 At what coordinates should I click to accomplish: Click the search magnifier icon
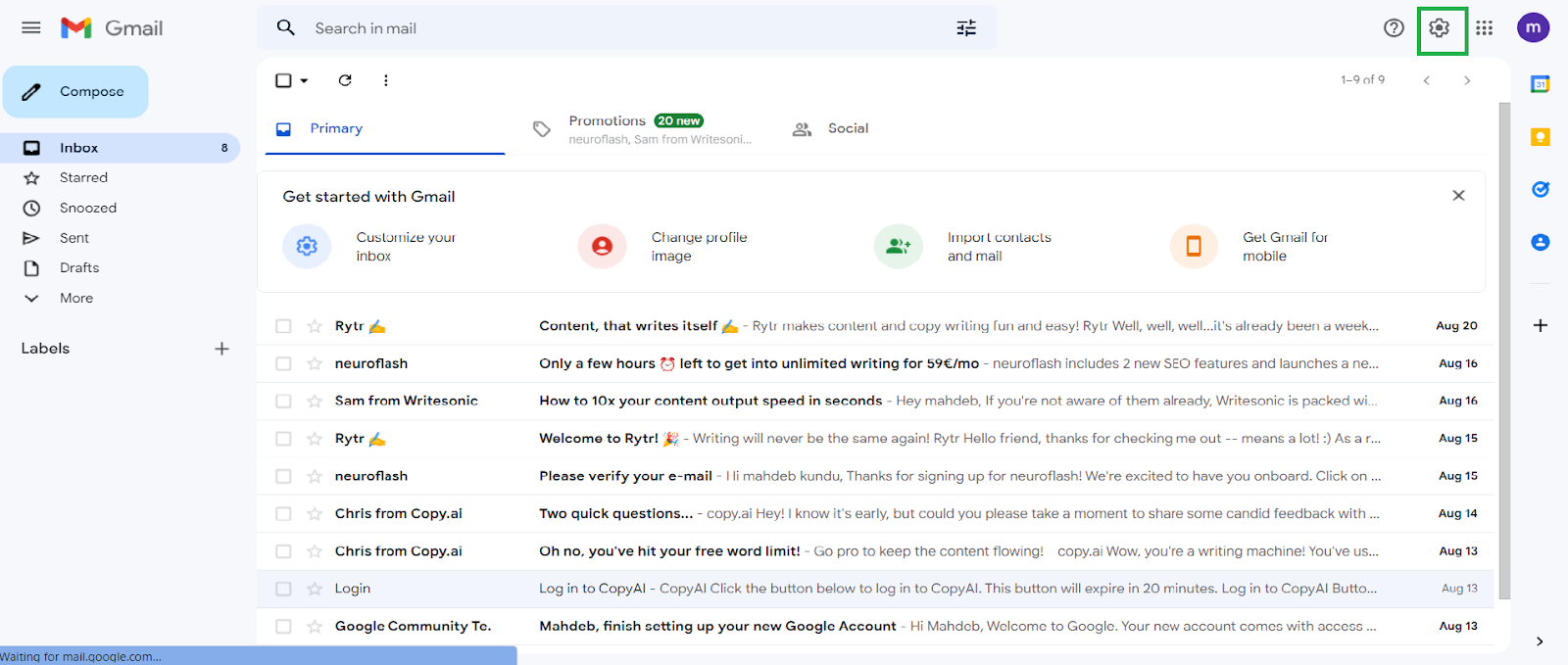285,27
